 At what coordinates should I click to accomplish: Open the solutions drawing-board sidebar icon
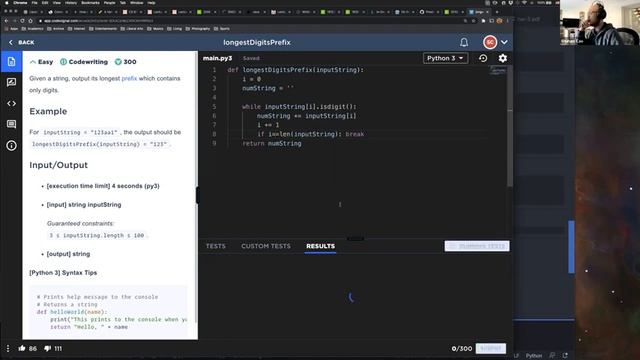(x=11, y=82)
